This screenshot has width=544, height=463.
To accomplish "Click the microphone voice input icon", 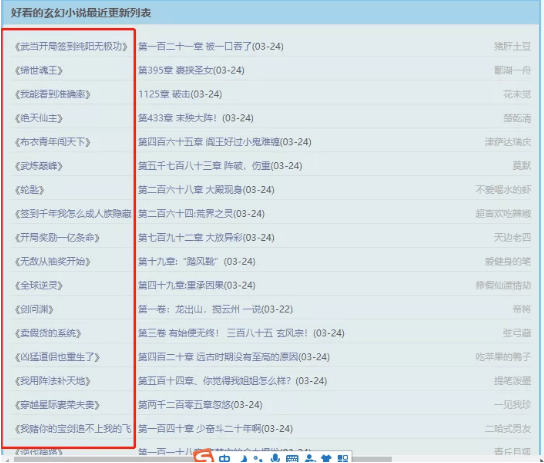I will (x=275, y=458).
